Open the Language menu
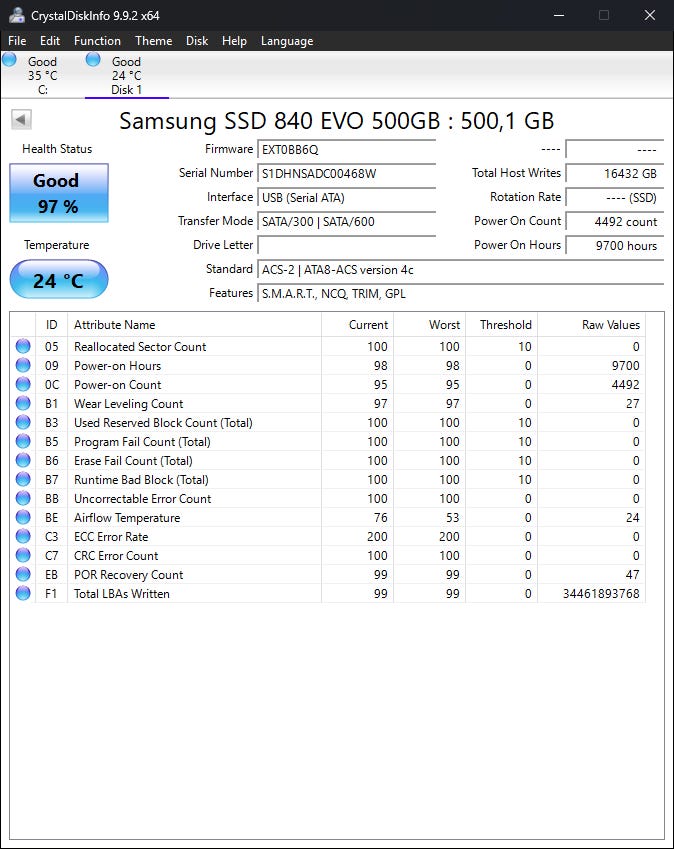674x849 pixels. [x=287, y=41]
